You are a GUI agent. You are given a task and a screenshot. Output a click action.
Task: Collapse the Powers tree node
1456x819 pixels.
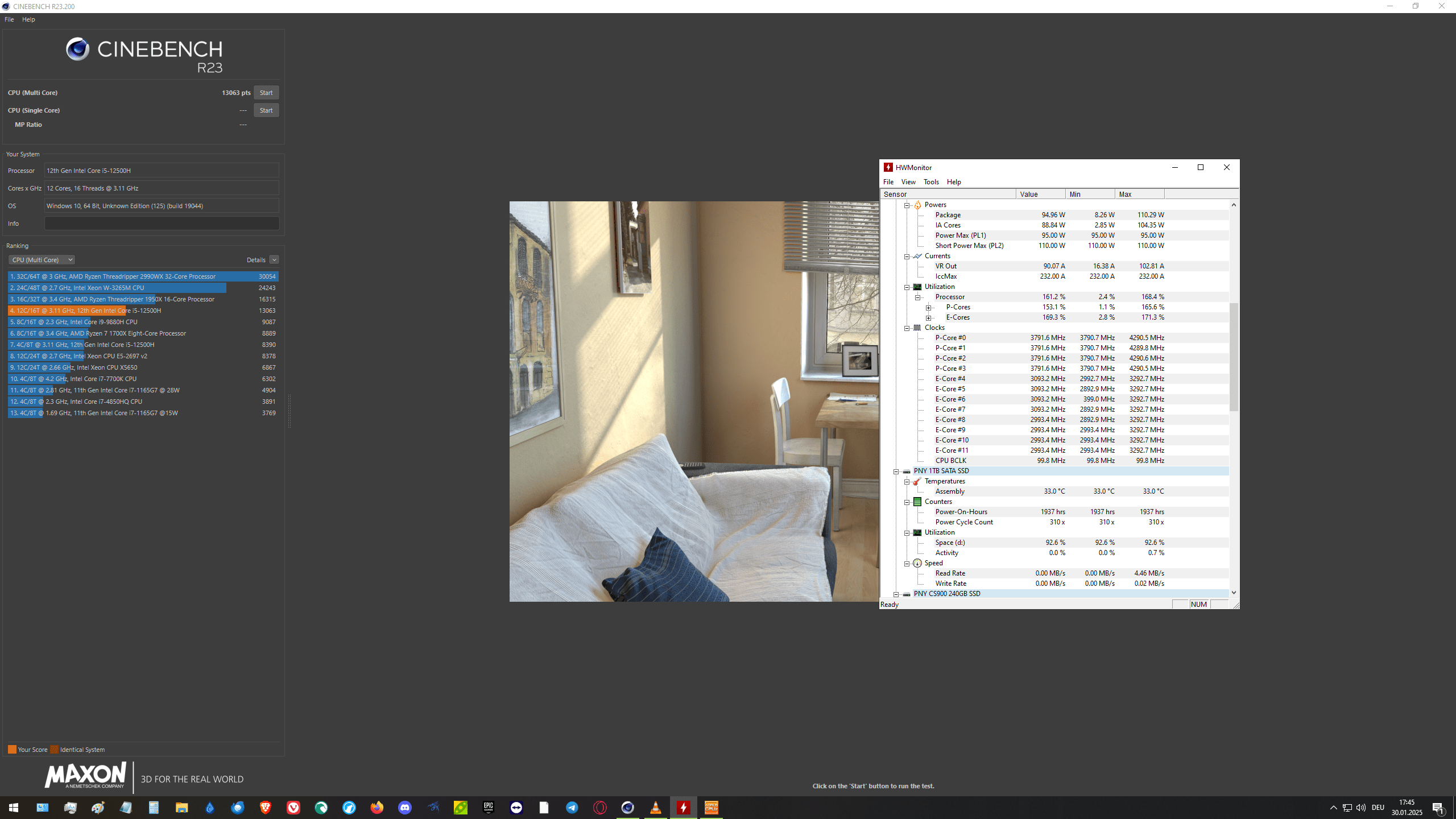coord(907,205)
